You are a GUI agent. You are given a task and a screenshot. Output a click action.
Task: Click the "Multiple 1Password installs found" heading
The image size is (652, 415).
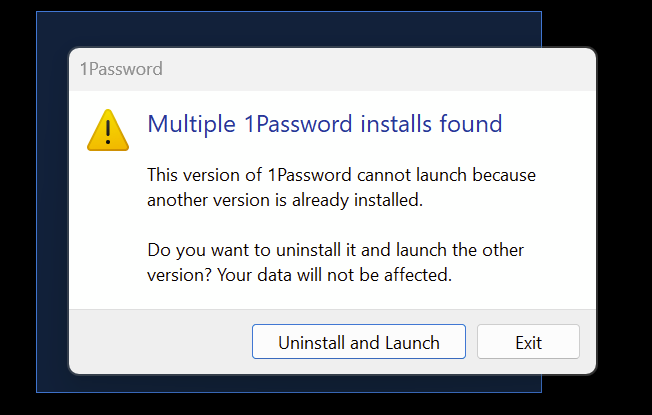[324, 125]
